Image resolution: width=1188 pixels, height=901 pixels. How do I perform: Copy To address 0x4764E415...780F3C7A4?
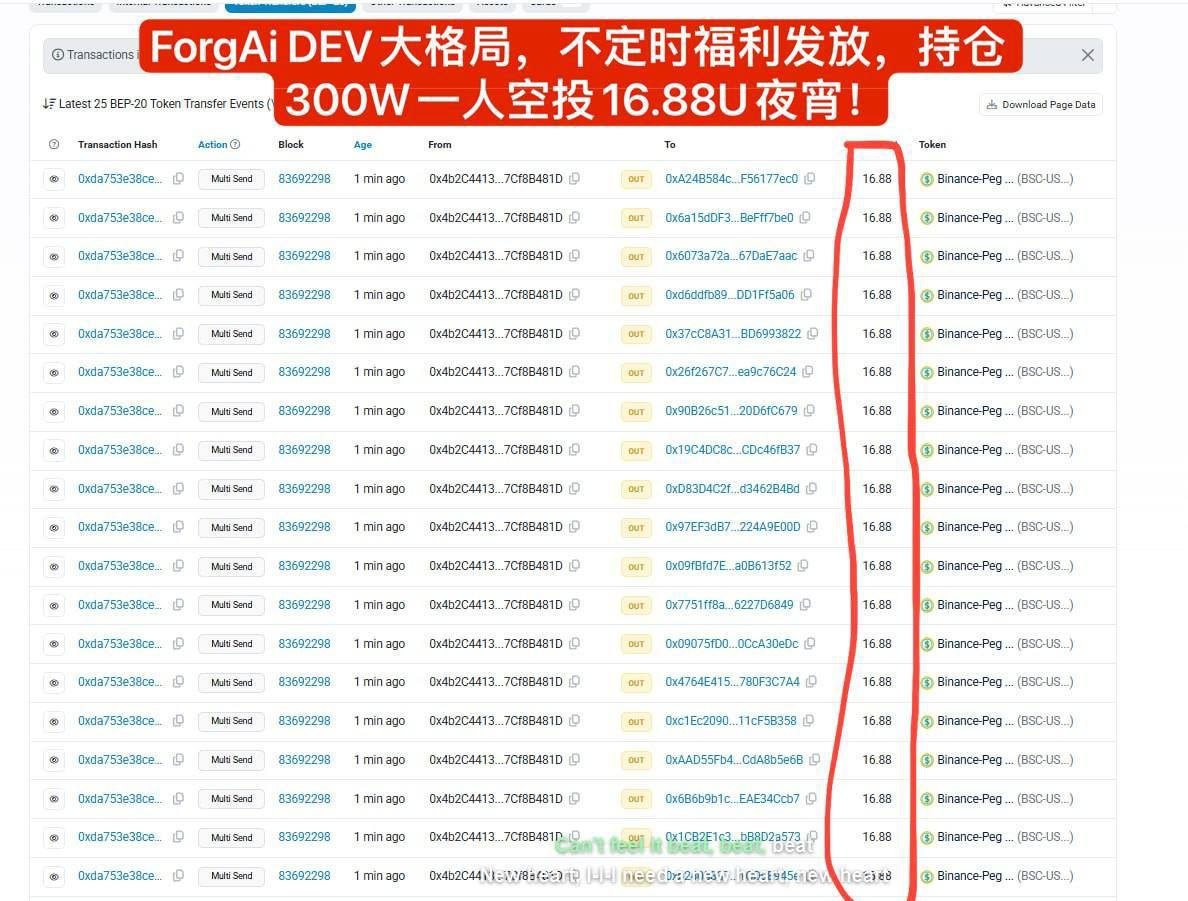[811, 682]
